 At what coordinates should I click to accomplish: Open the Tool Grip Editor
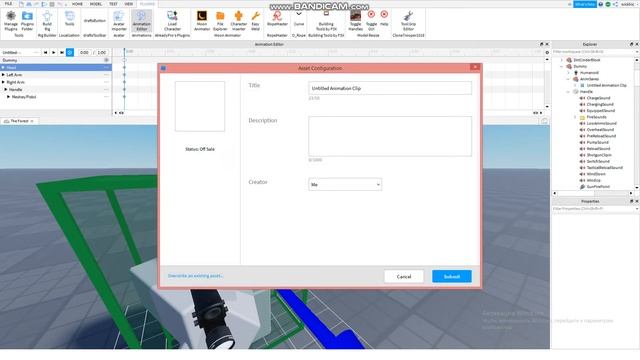tap(408, 21)
